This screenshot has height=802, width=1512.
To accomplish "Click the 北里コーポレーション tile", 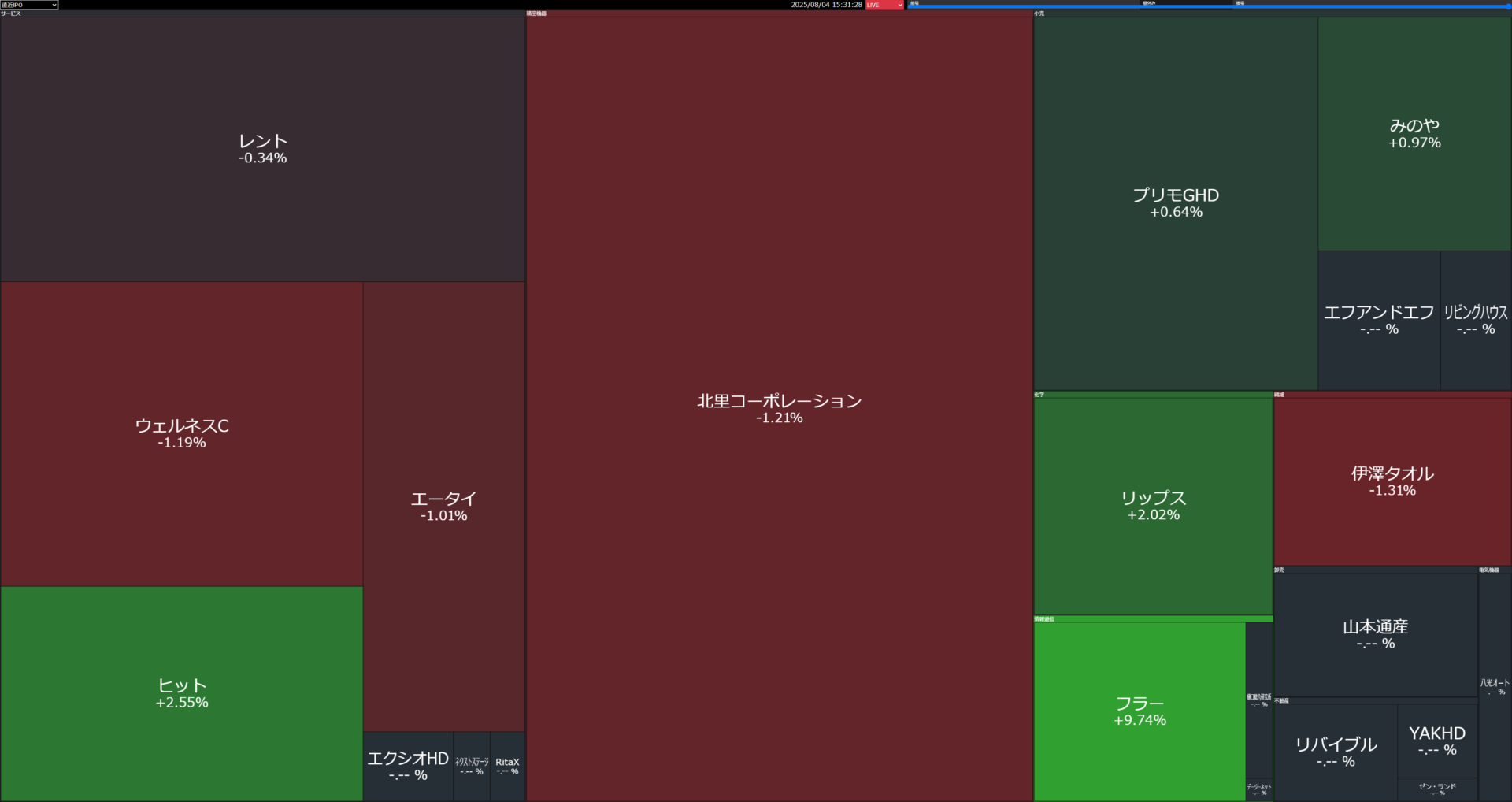I will point(780,409).
